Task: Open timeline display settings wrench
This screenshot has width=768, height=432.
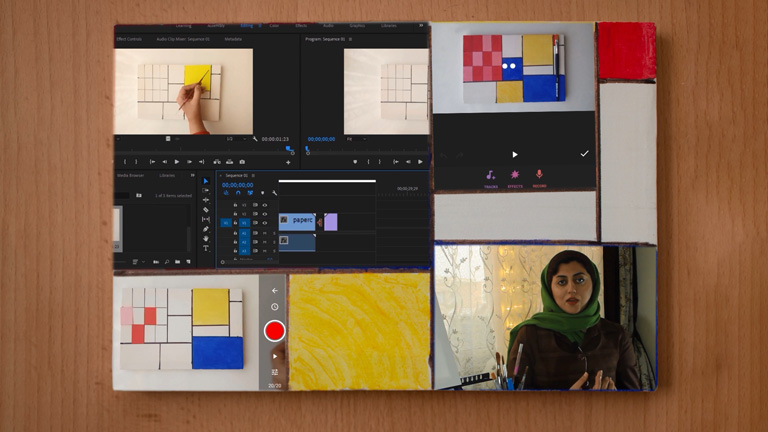Action: [274, 193]
